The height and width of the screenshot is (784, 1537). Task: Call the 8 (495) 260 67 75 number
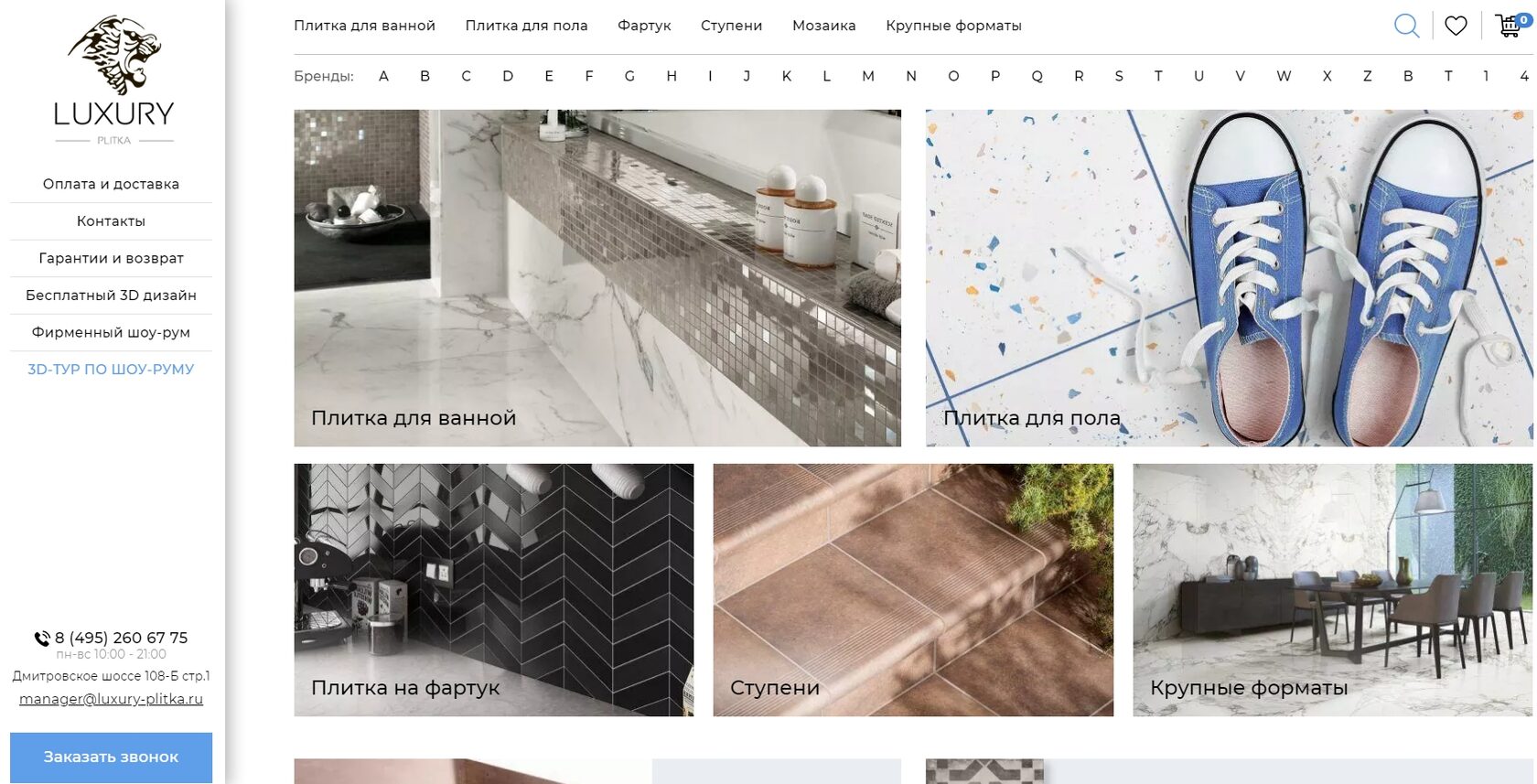coord(121,638)
